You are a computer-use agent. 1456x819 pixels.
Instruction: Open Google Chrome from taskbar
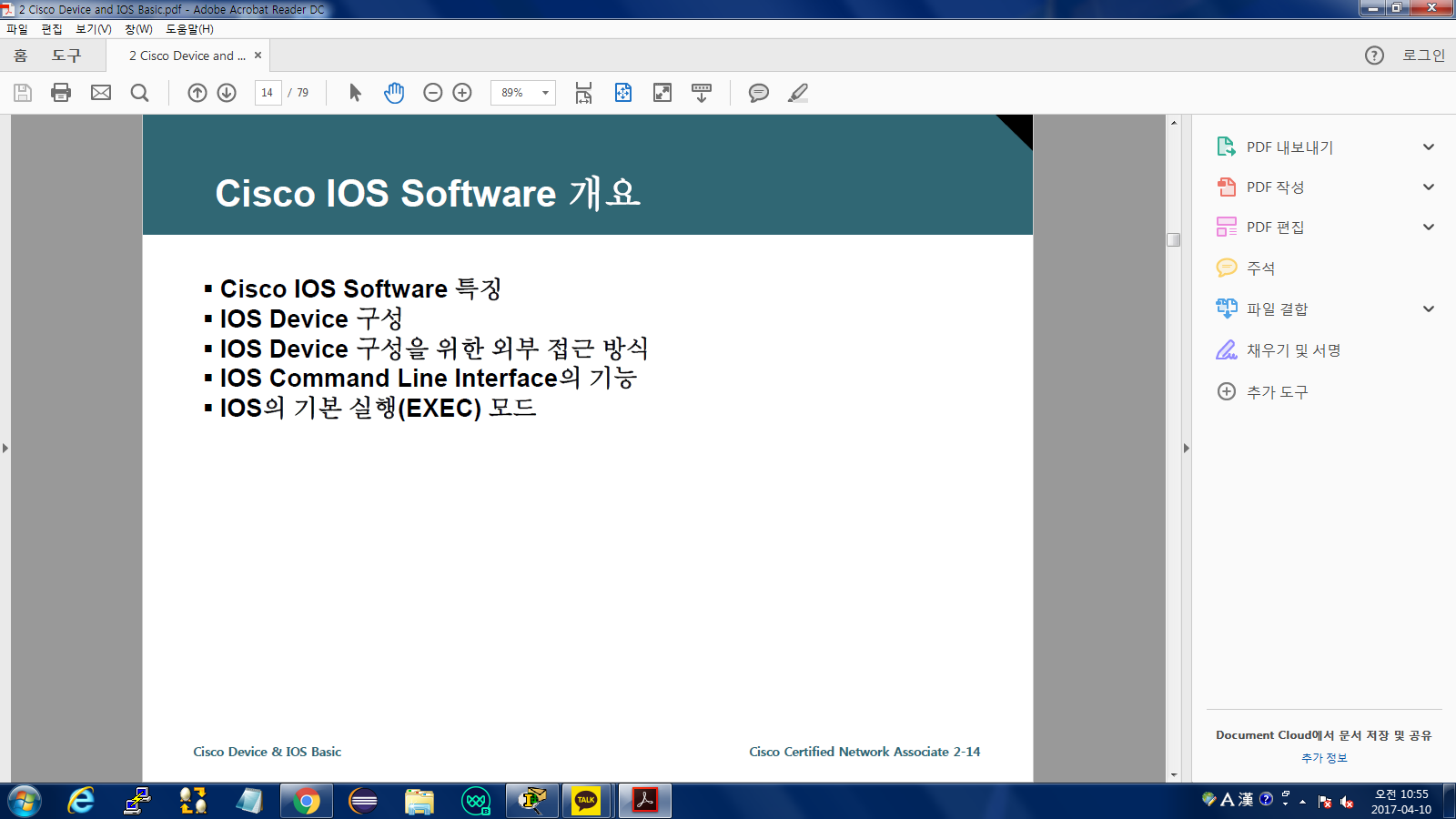307,801
